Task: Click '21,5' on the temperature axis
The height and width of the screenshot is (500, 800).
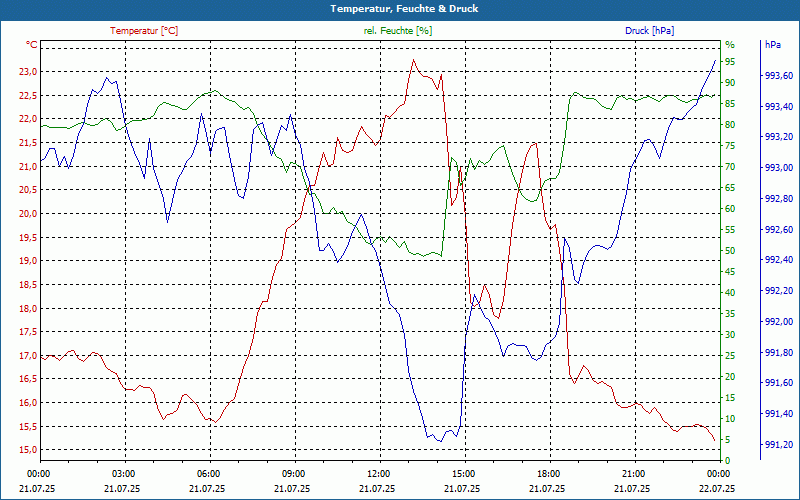Action: pos(28,143)
